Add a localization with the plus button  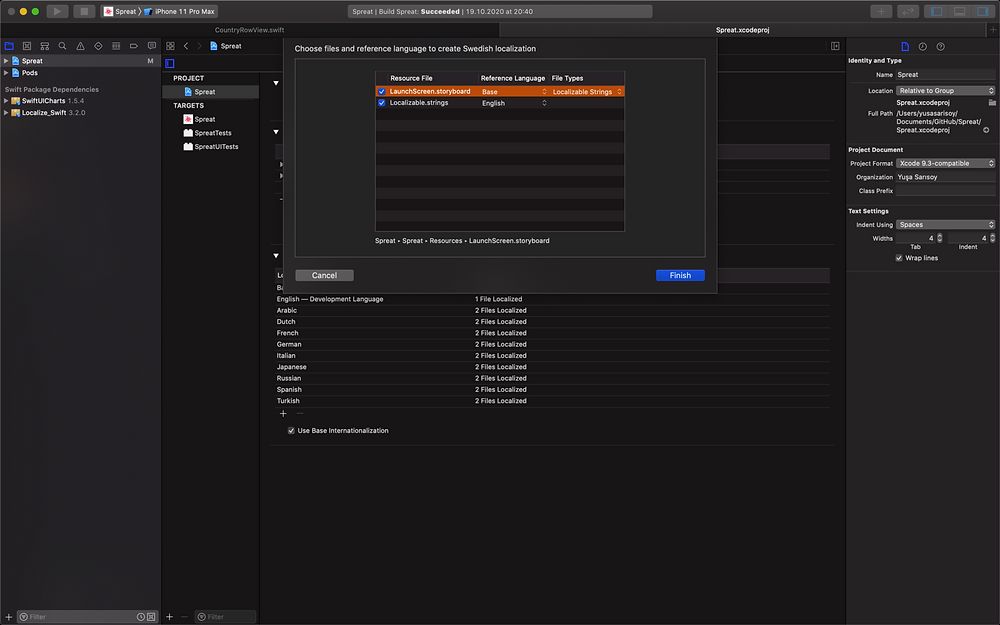point(283,413)
